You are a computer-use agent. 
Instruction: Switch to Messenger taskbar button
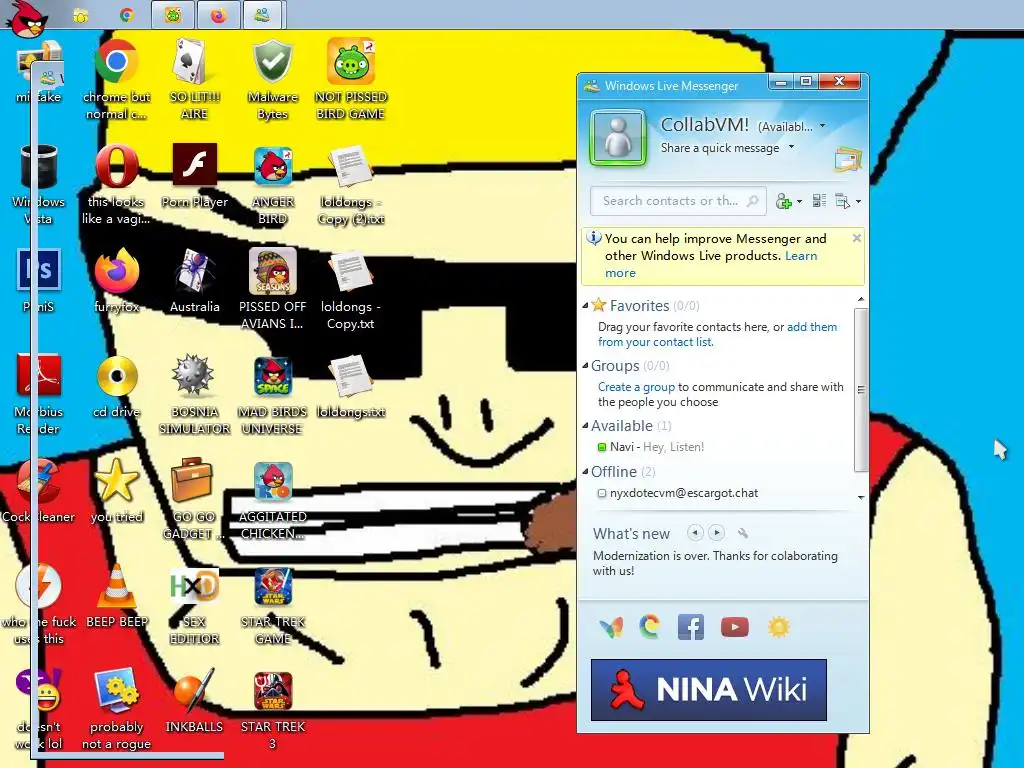(263, 15)
